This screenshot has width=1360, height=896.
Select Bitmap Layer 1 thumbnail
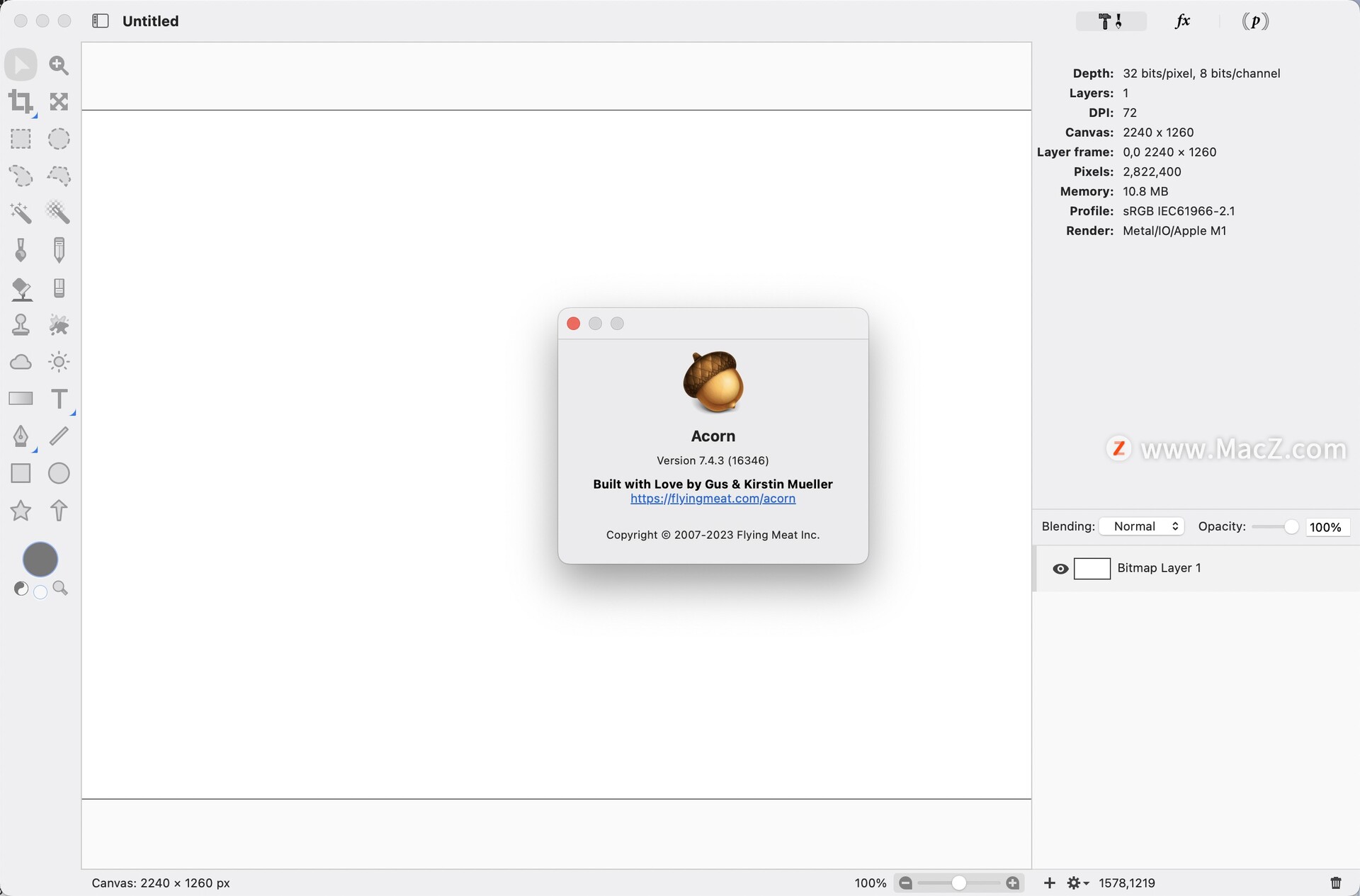pos(1092,569)
